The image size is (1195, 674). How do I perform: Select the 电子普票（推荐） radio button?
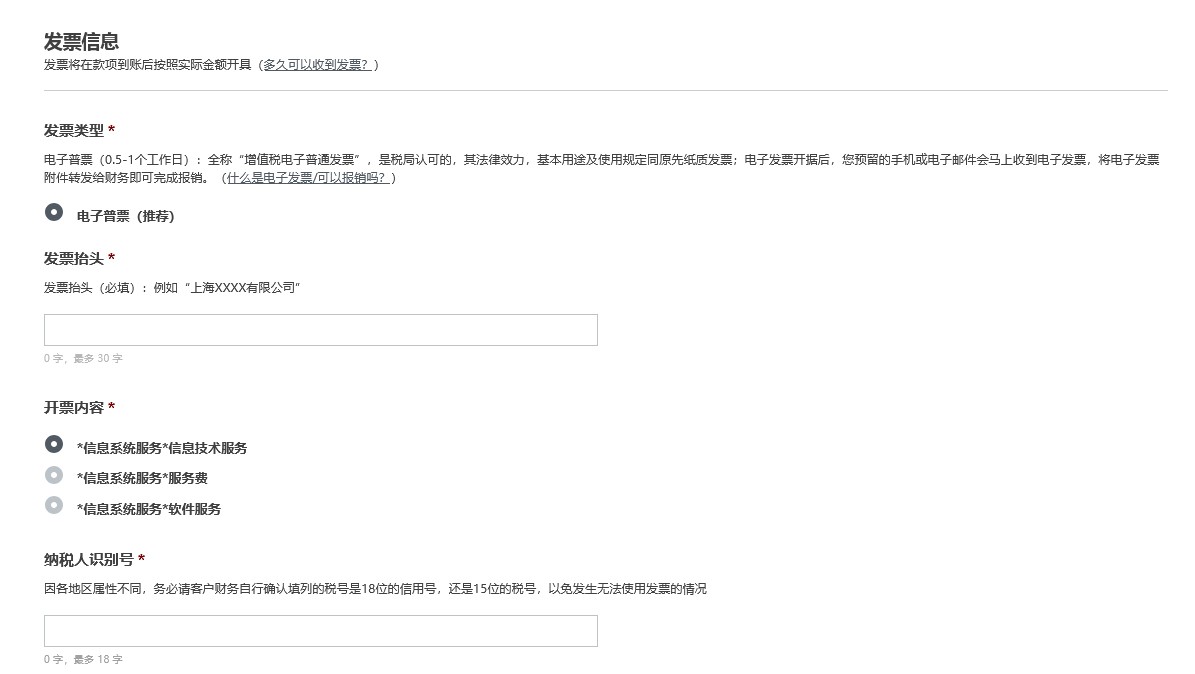[54, 212]
